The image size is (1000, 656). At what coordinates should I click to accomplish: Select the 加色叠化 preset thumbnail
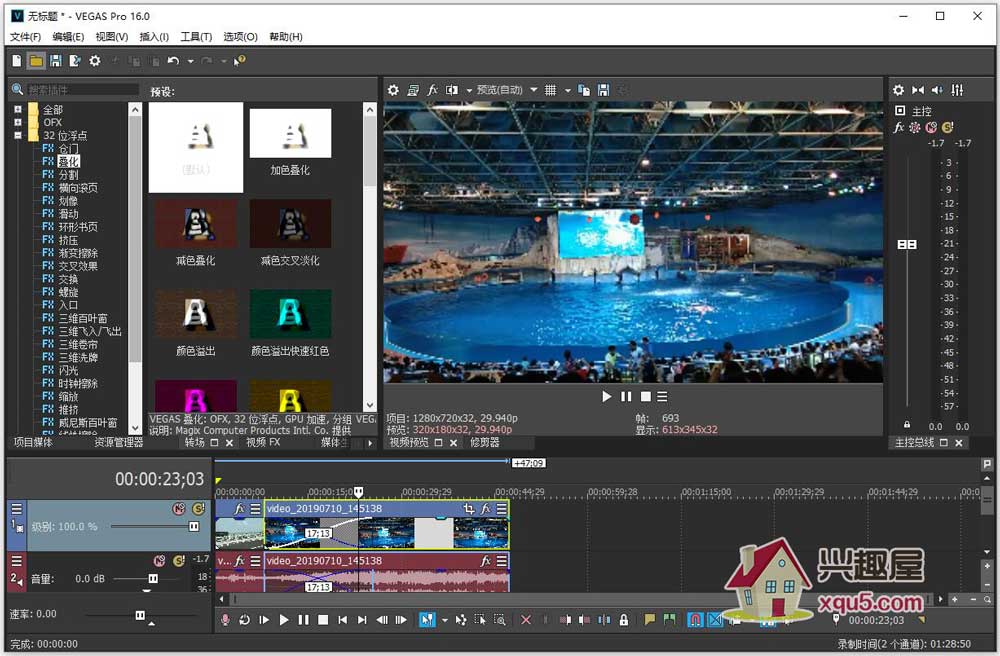(290, 133)
